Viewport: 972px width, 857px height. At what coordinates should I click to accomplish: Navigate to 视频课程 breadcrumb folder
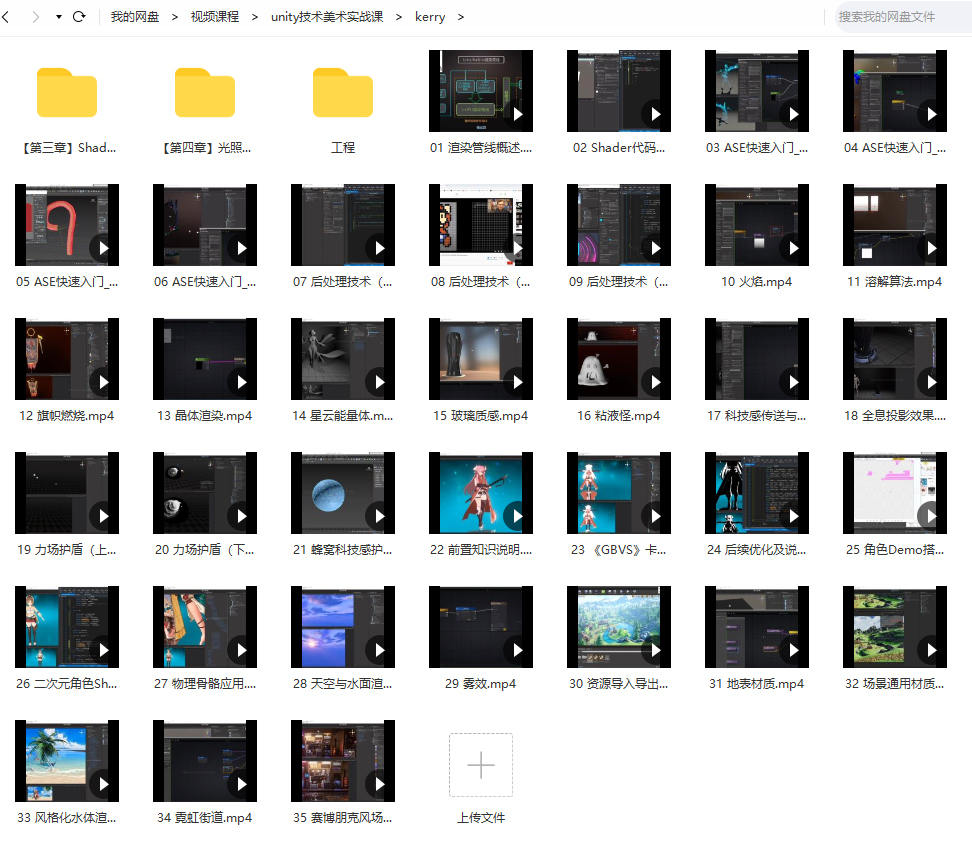click(x=214, y=17)
